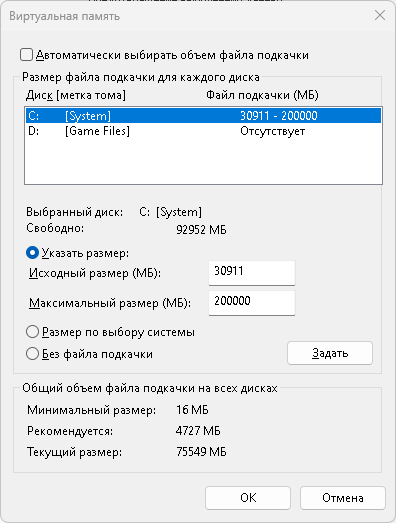396x523 pixels.
Task: Click the Диск [метка тома] column header
Action: [x=76, y=95]
